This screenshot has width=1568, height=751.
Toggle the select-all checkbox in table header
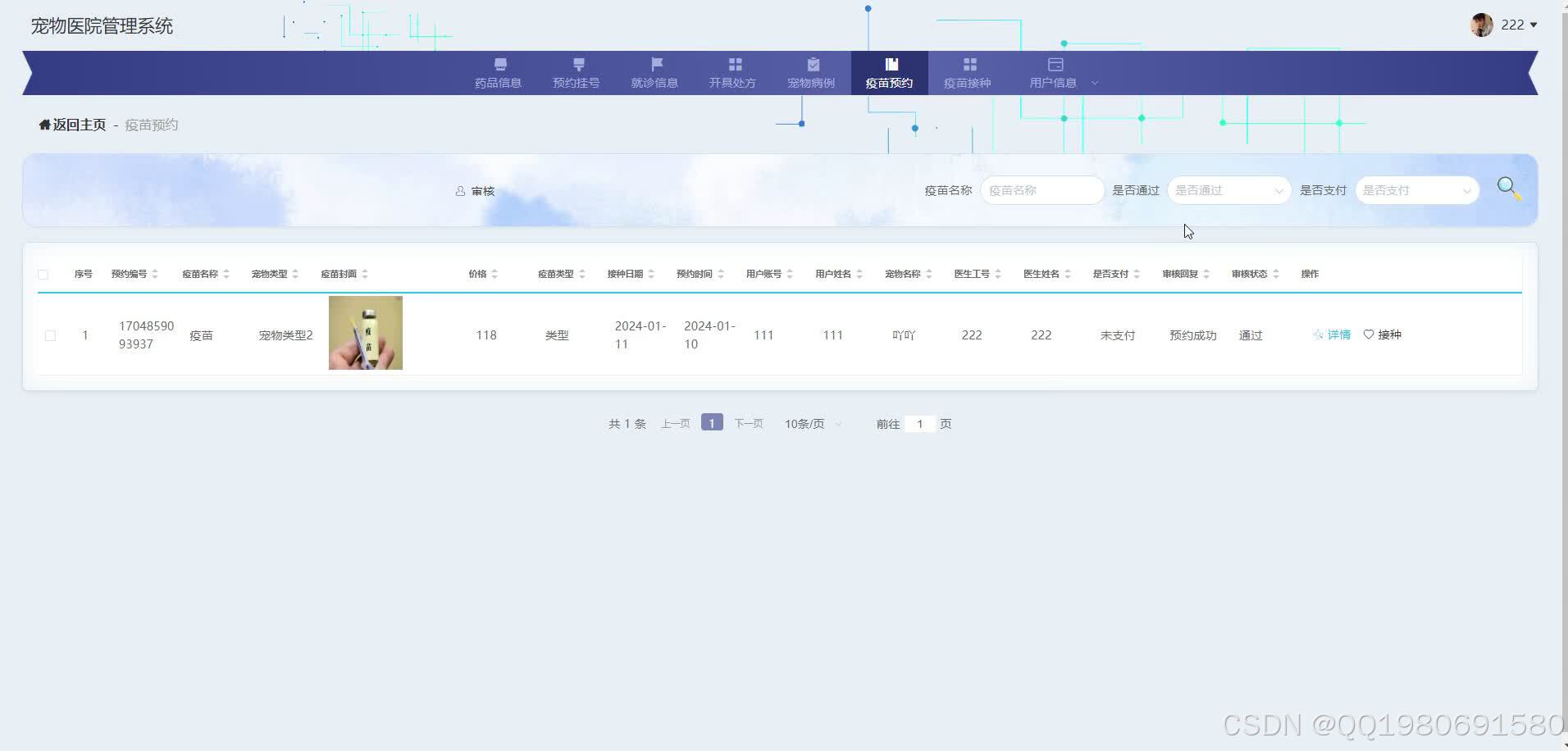43,274
